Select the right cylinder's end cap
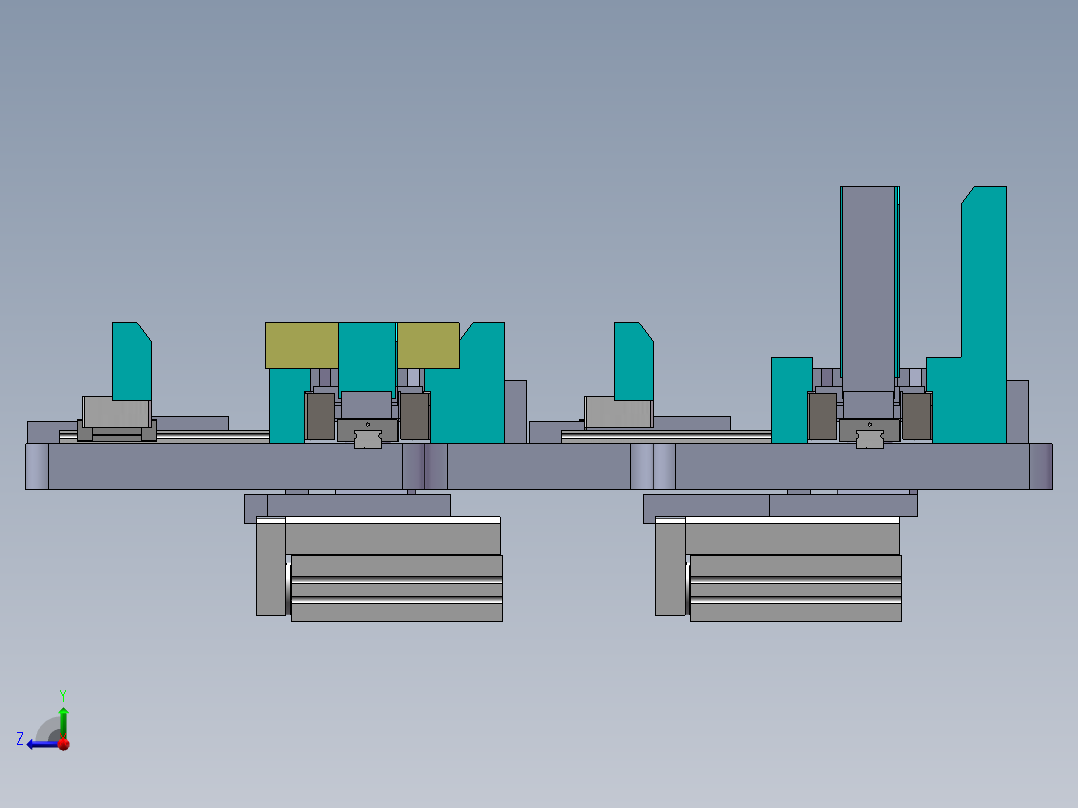1078x808 pixels. coord(670,567)
